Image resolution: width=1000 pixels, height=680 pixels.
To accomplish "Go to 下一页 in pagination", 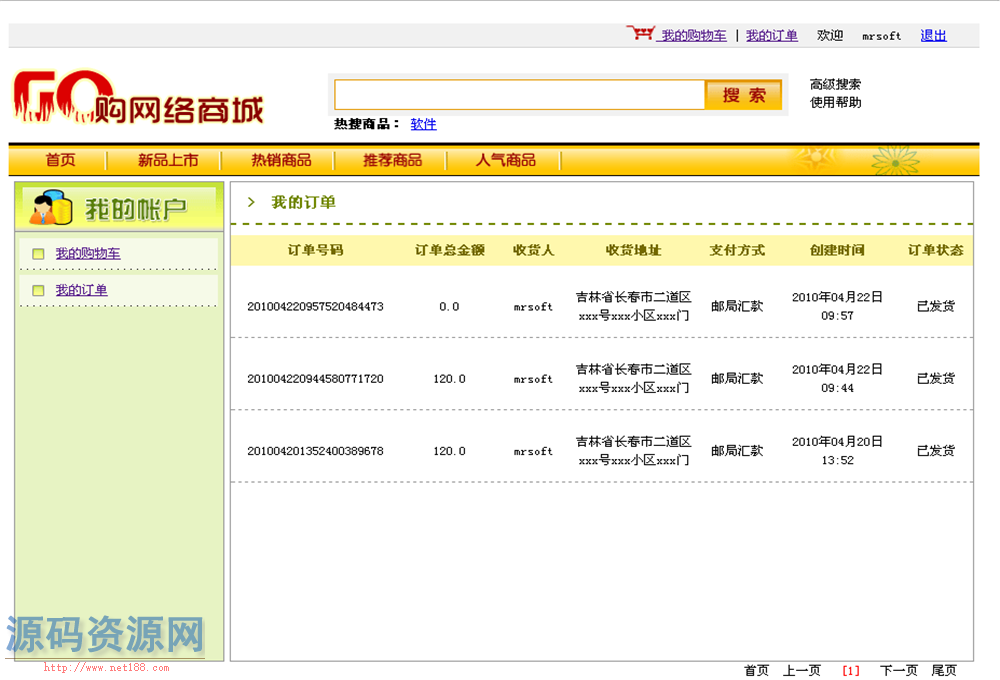I will pos(898,670).
